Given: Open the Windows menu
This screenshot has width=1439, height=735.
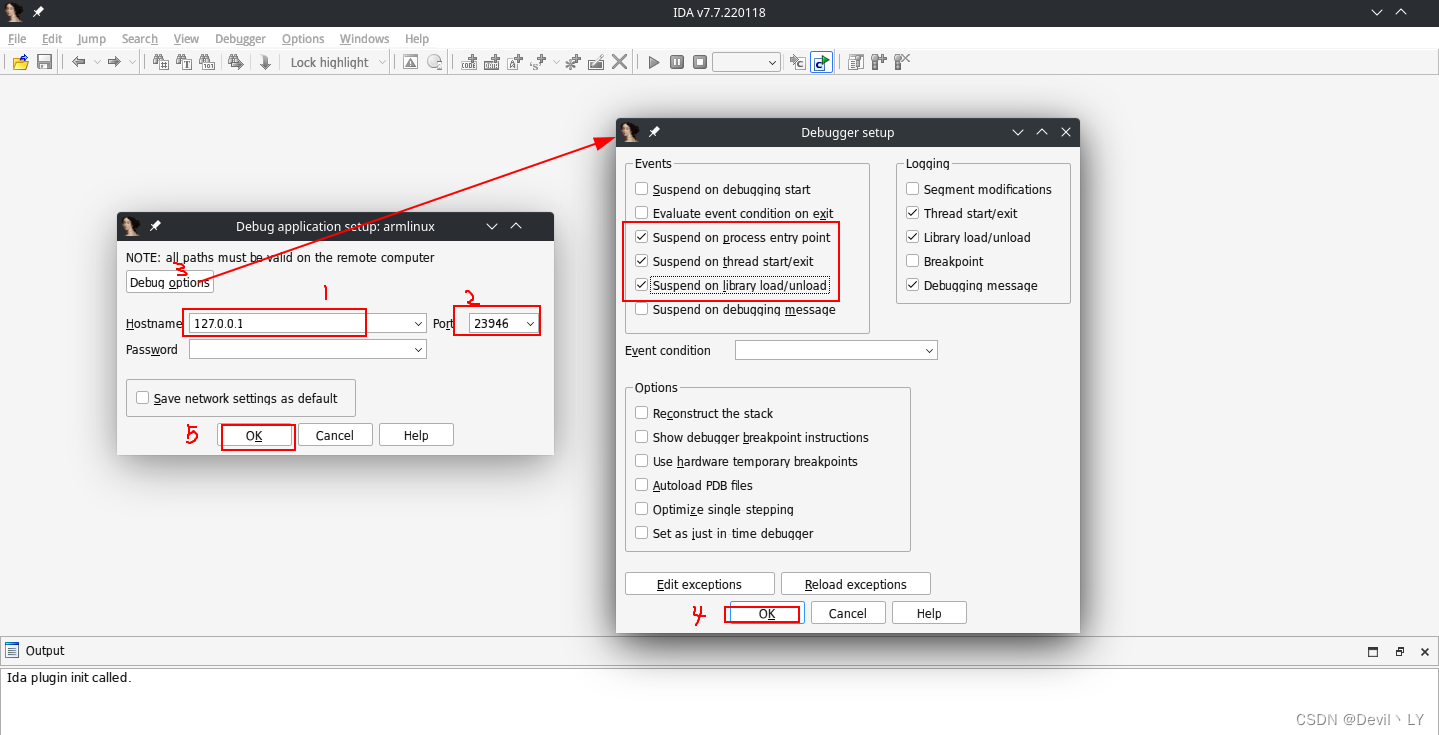Looking at the screenshot, I should [364, 39].
